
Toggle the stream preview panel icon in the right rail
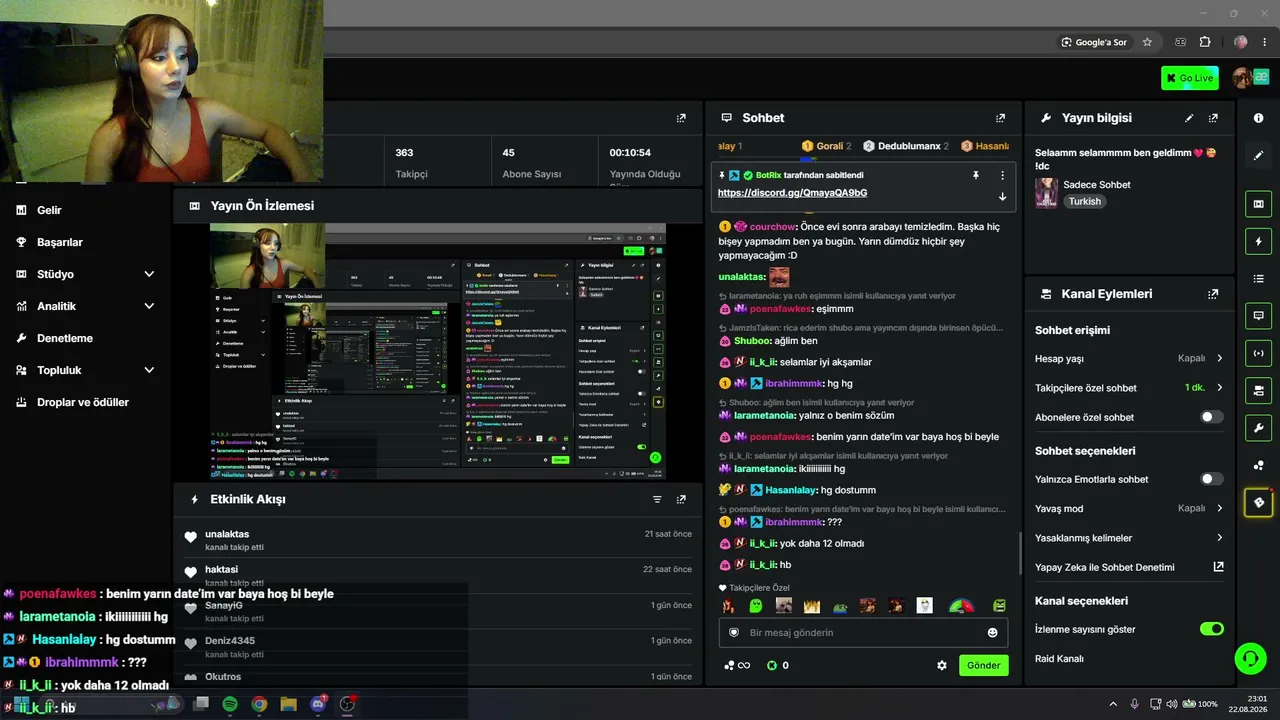pos(1258,204)
